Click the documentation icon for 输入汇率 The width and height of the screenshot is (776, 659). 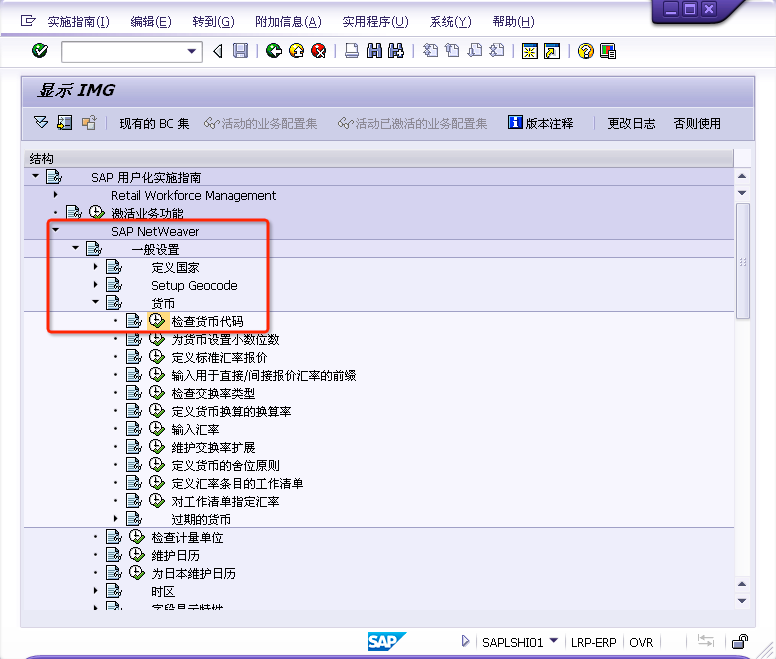(x=134, y=429)
